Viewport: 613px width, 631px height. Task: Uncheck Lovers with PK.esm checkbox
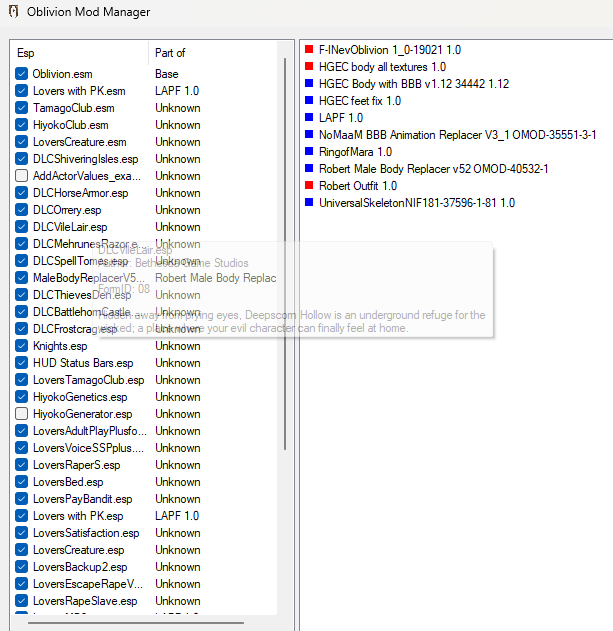coord(21,91)
